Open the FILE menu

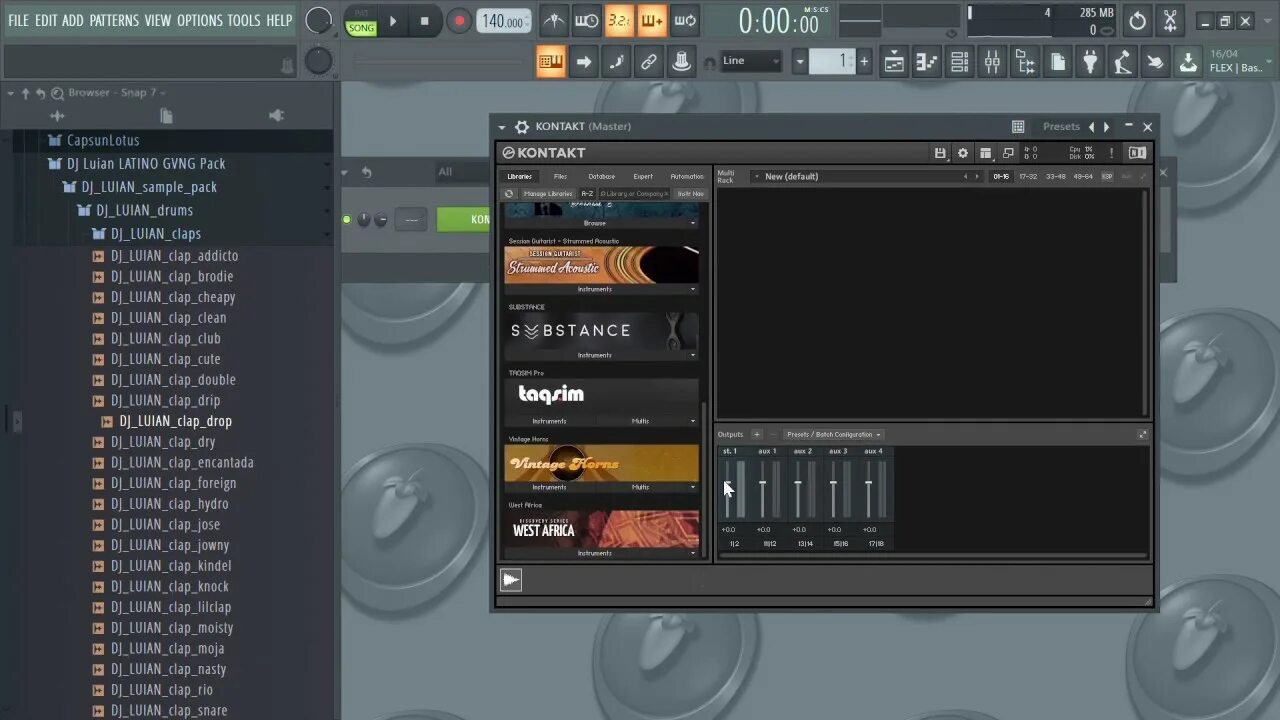(x=18, y=20)
